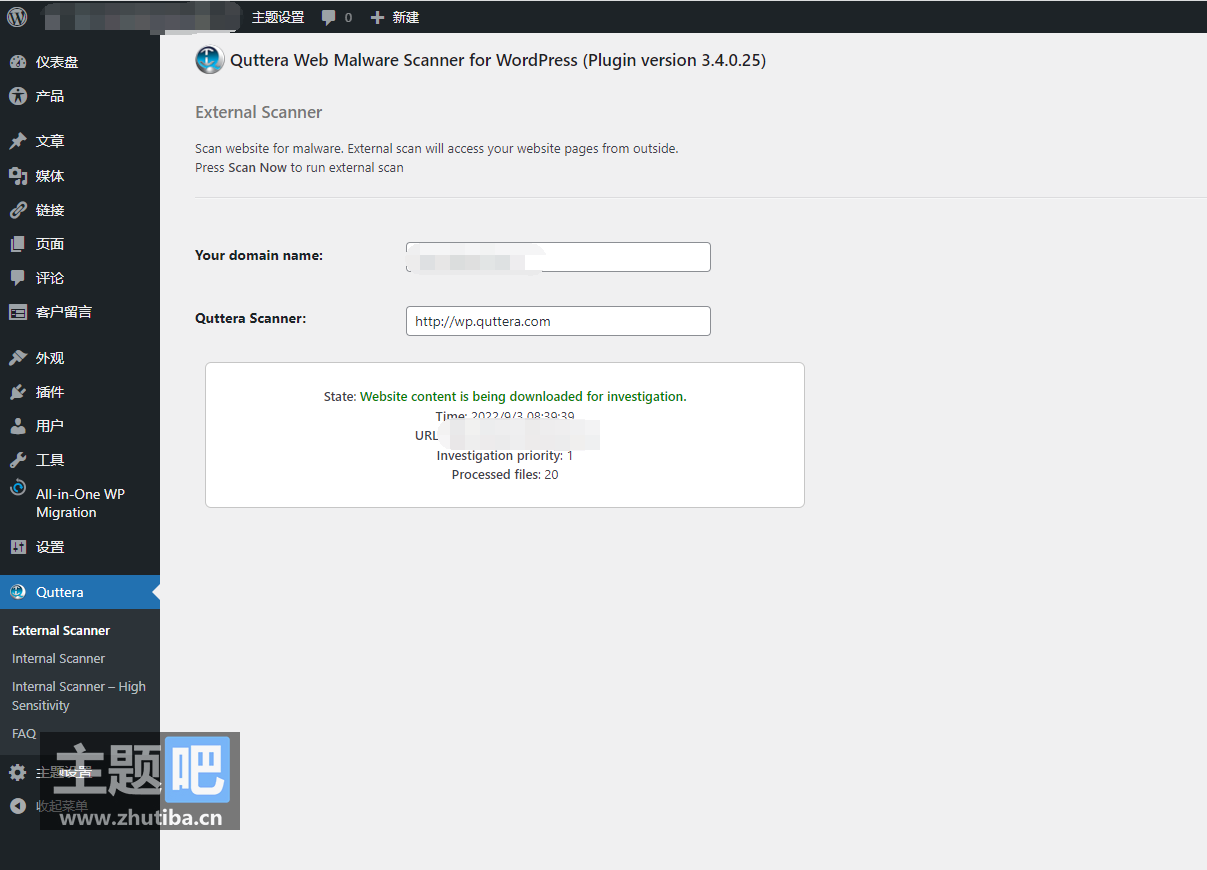Click the wrench icon for 工具
The width and height of the screenshot is (1207, 870).
18,460
